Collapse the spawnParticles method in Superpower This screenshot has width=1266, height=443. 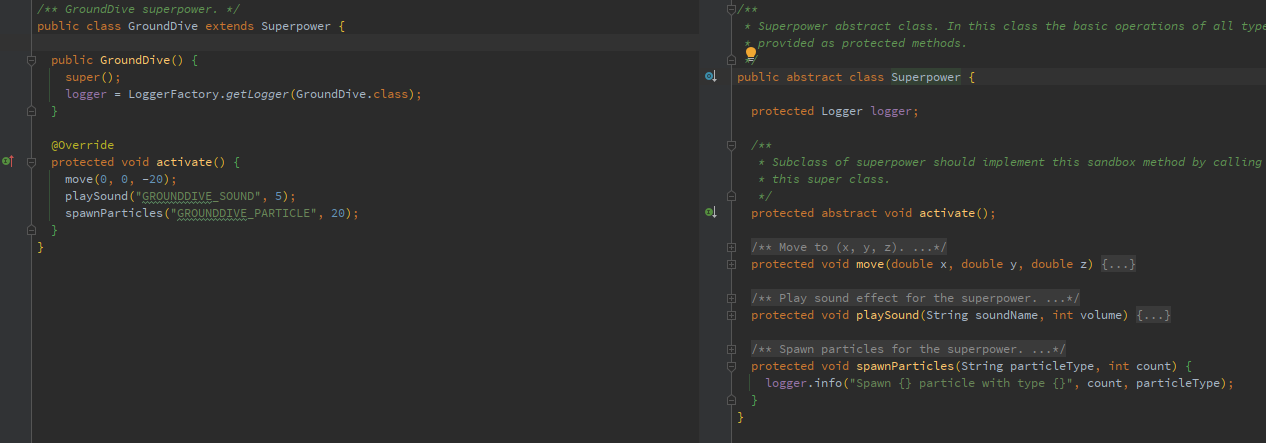pos(732,366)
